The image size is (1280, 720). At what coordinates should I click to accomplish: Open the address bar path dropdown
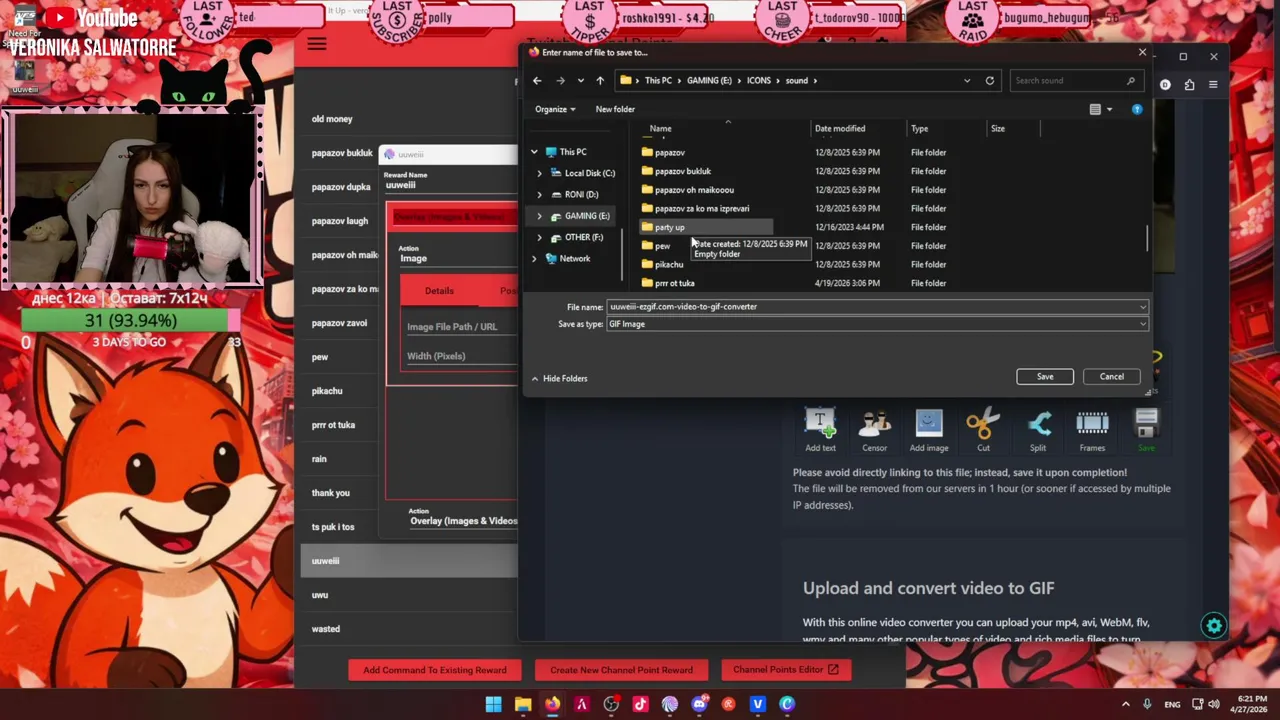tap(966, 81)
